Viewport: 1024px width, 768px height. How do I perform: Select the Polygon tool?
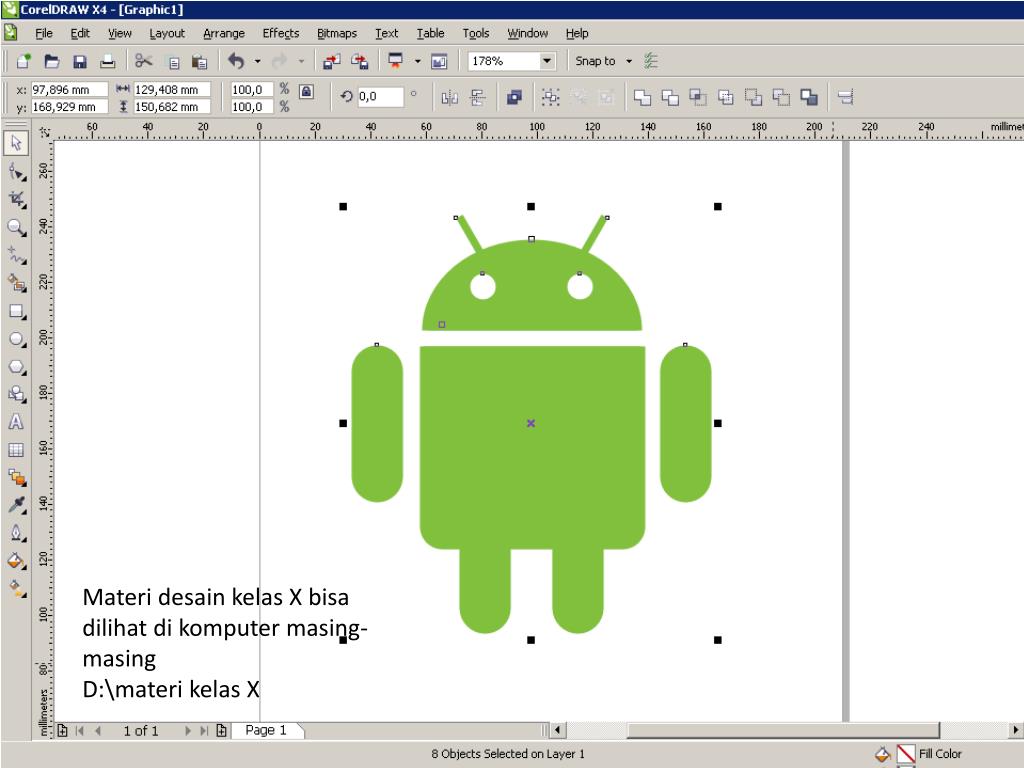coord(16,367)
